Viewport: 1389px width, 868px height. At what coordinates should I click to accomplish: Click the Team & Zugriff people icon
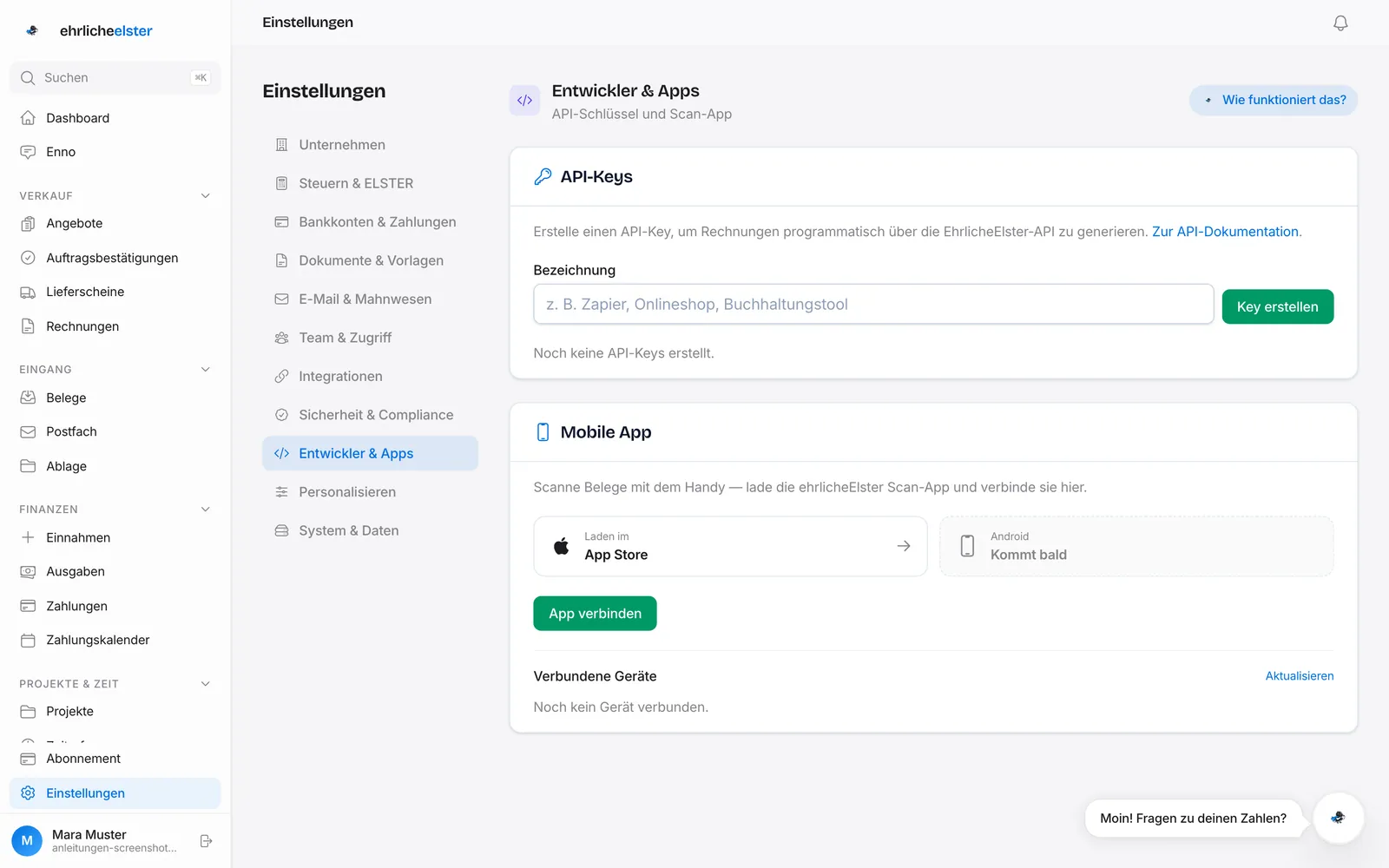281,338
